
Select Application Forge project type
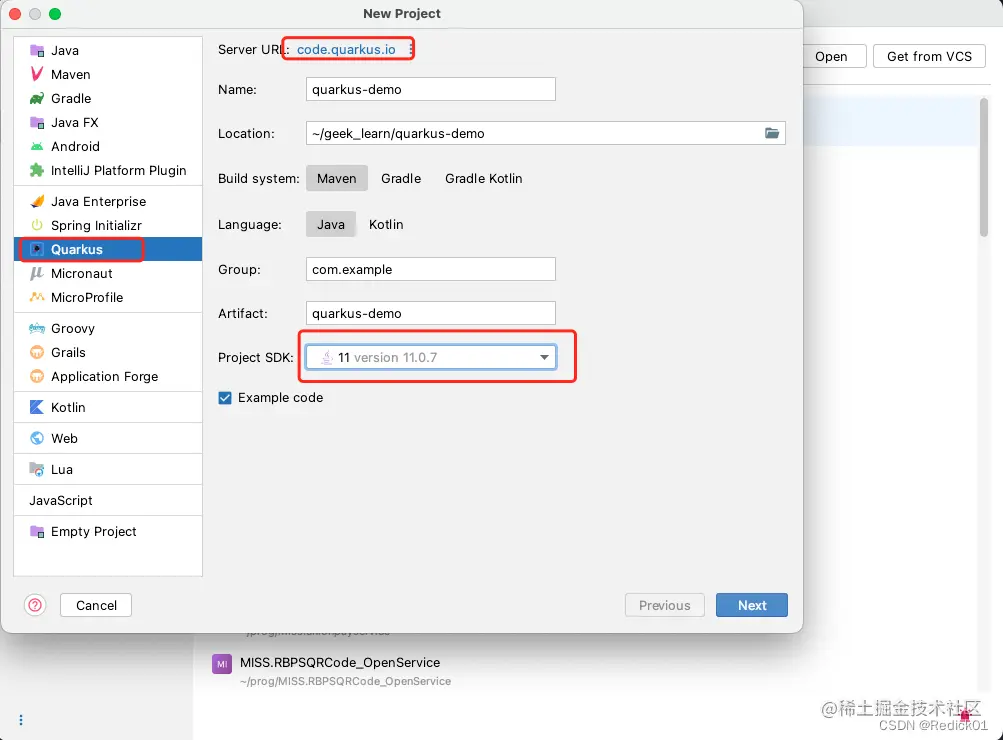pos(108,376)
